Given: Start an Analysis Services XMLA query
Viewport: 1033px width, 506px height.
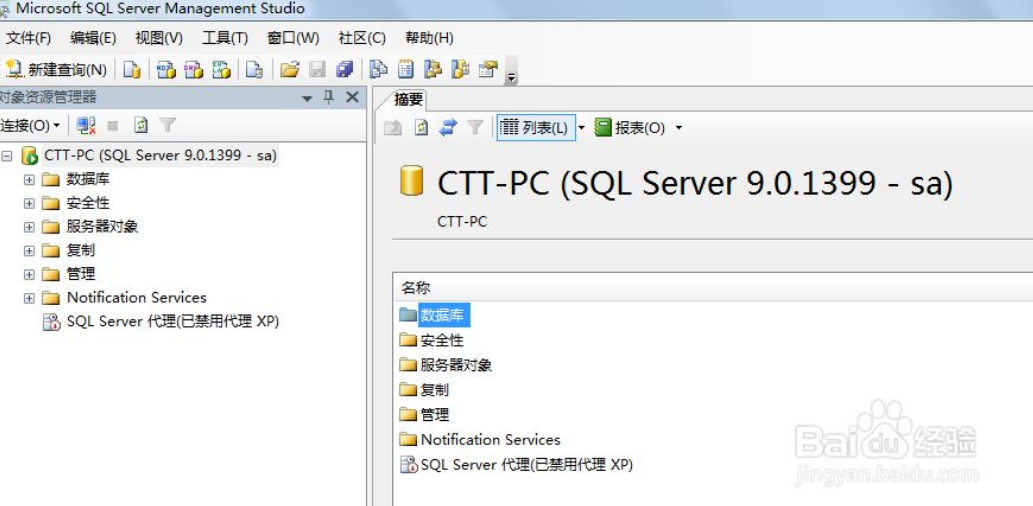Looking at the screenshot, I should tap(221, 70).
